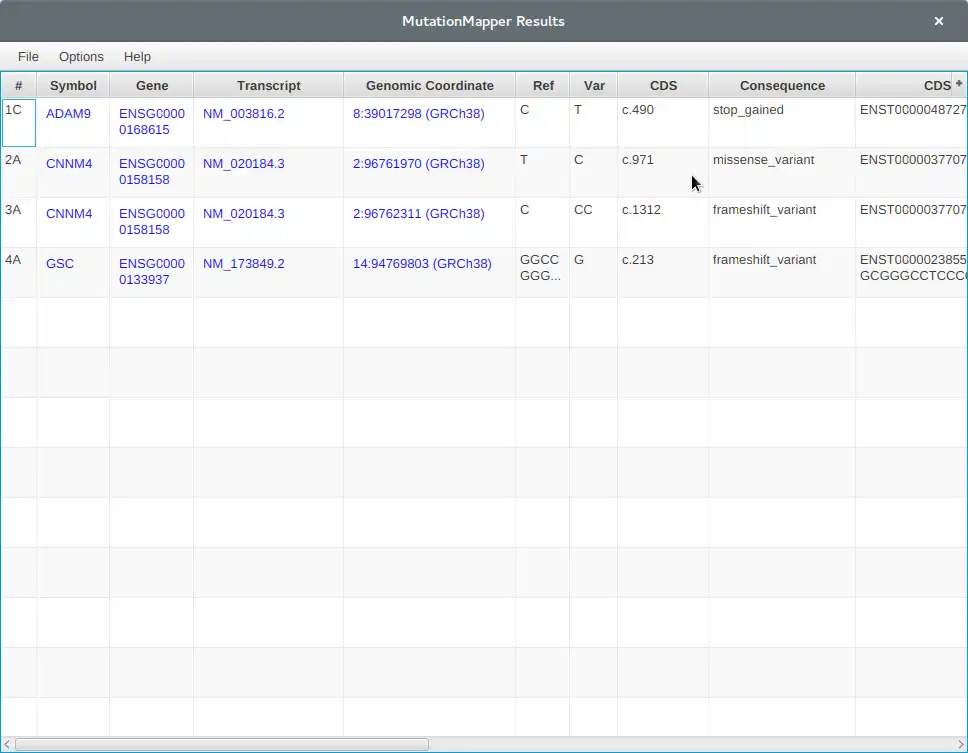Open gene link ENSG00000133937
Viewport: 968px width, 753px height.
152,272
